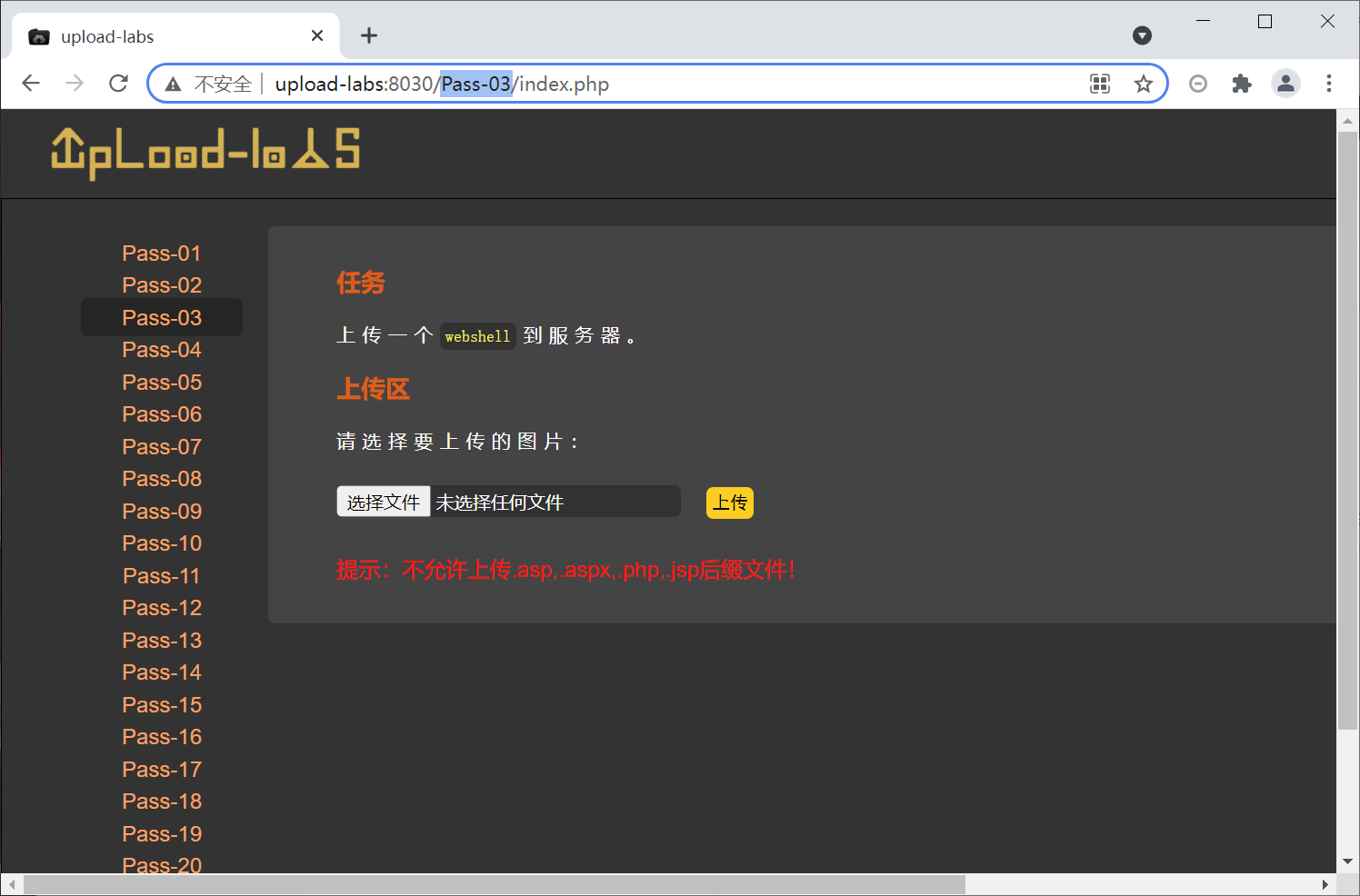Open a new tab with the plus button
The image size is (1360, 896).
tap(368, 35)
